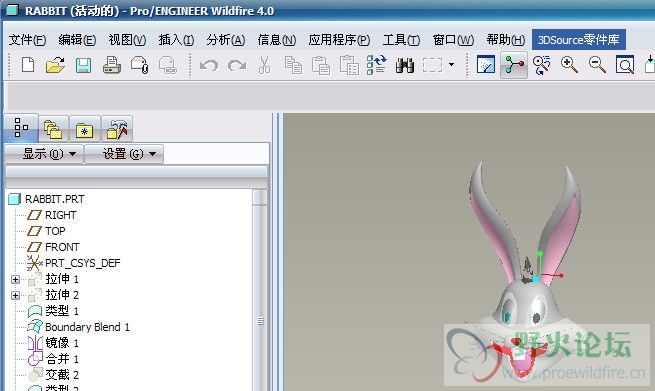Click the Zoom In magnifier icon
This screenshot has width=655, height=391.
(x=569, y=65)
